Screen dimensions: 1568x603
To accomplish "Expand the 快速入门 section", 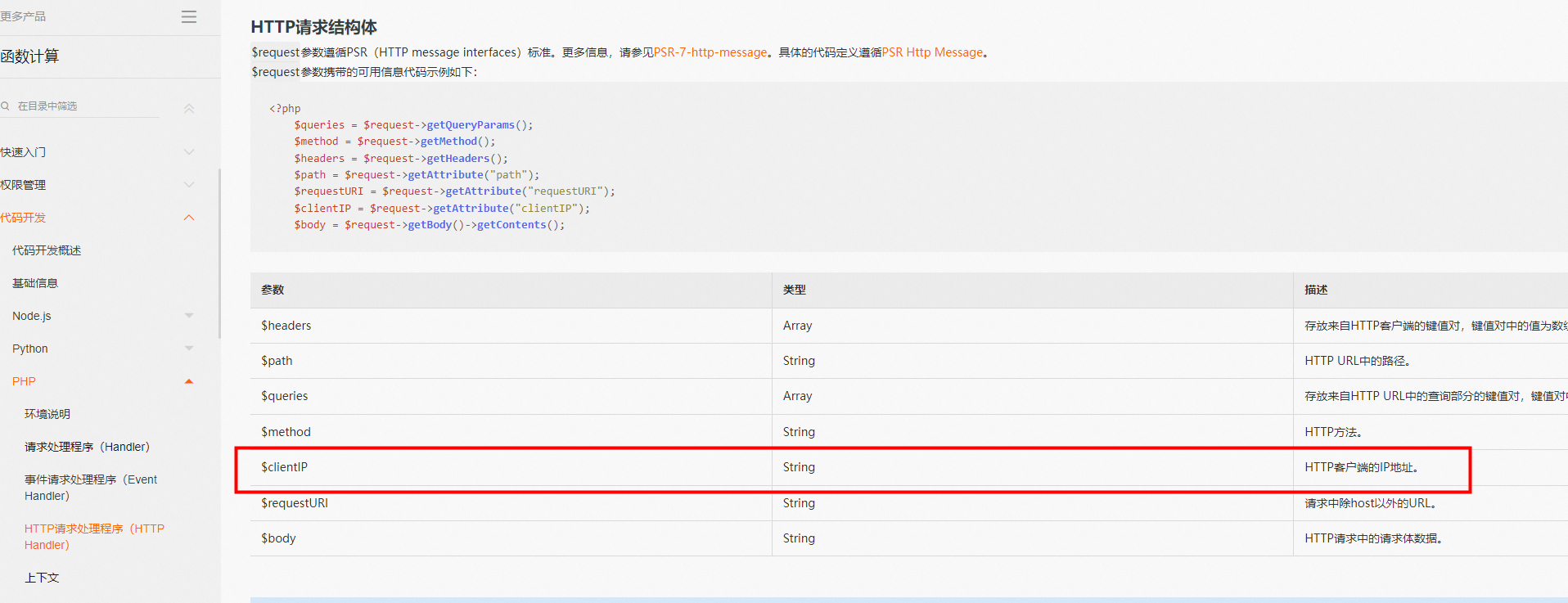I will pyautogui.click(x=189, y=152).
